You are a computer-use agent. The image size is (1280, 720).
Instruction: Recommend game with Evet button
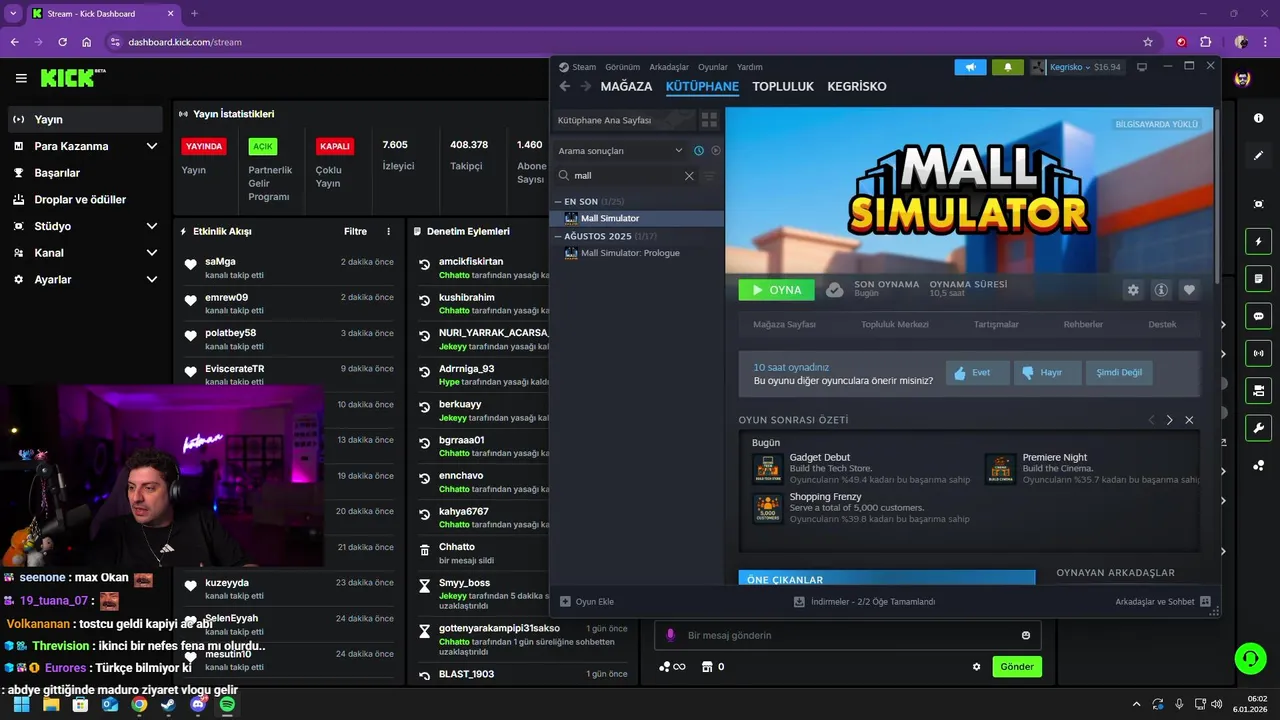tap(976, 373)
